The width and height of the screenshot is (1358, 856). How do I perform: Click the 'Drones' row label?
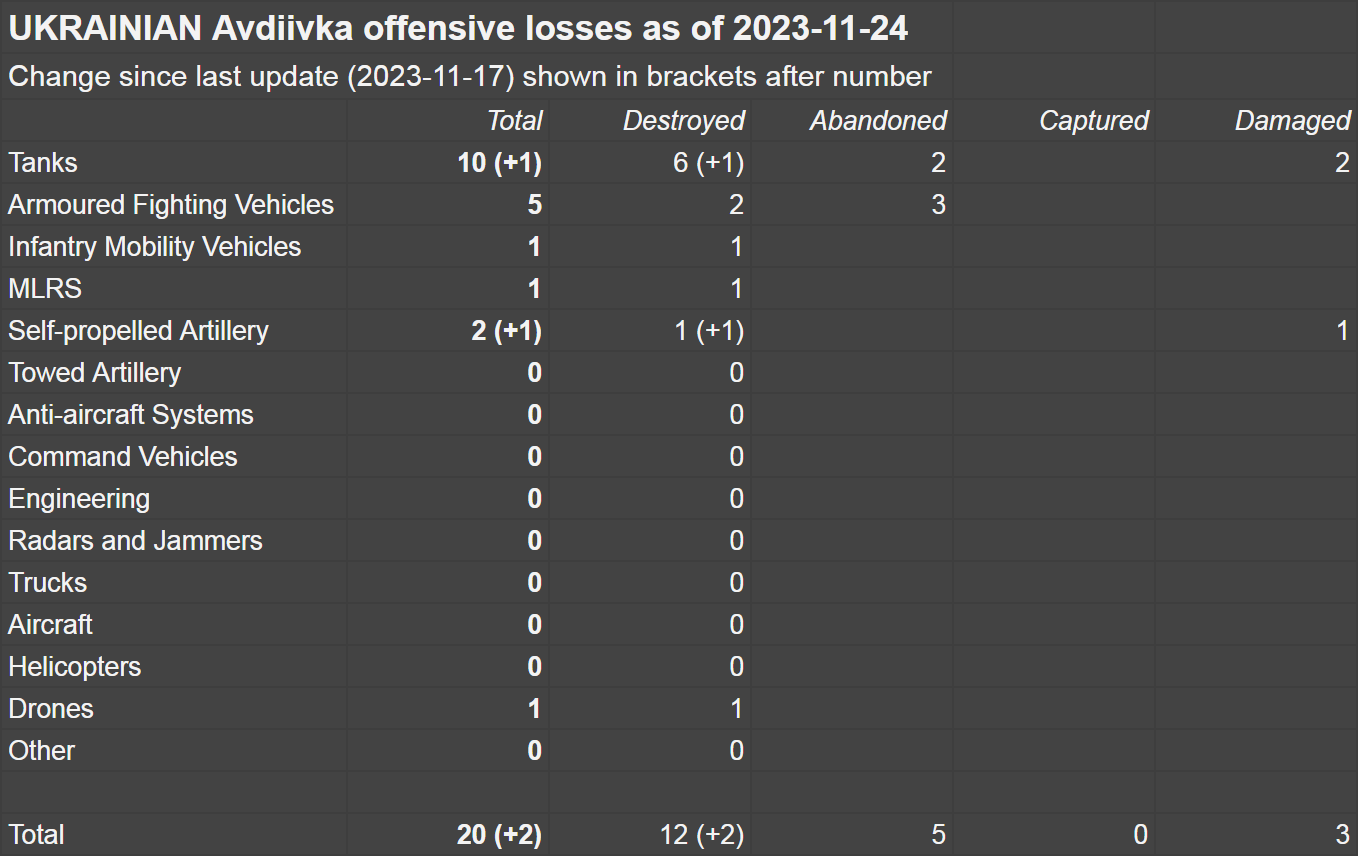point(51,709)
